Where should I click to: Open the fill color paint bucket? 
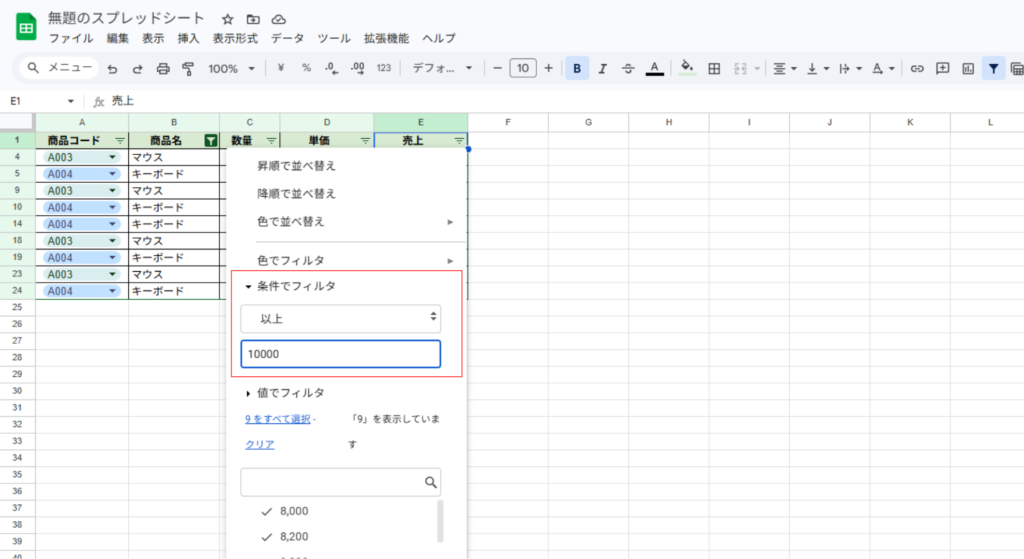(686, 68)
